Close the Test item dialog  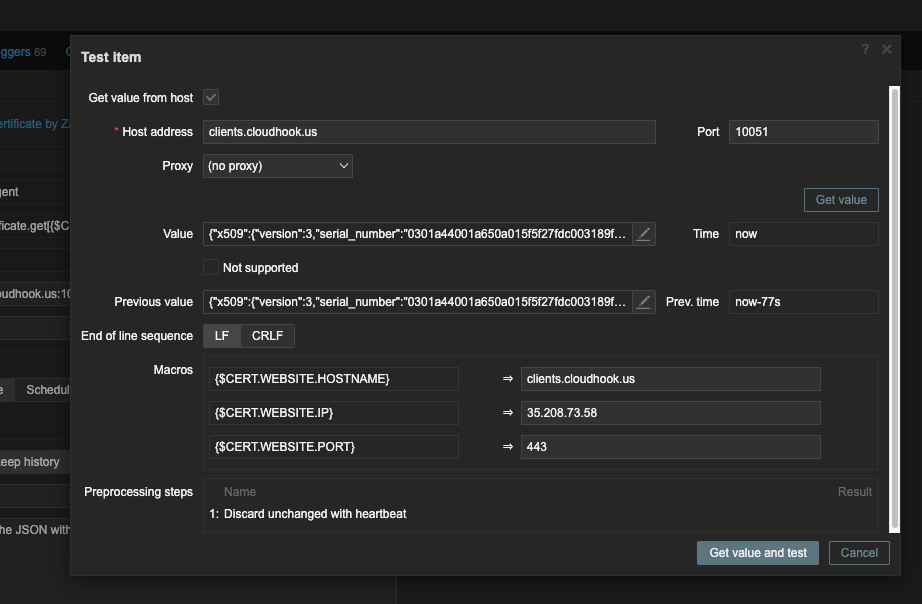pyautogui.click(x=886, y=49)
